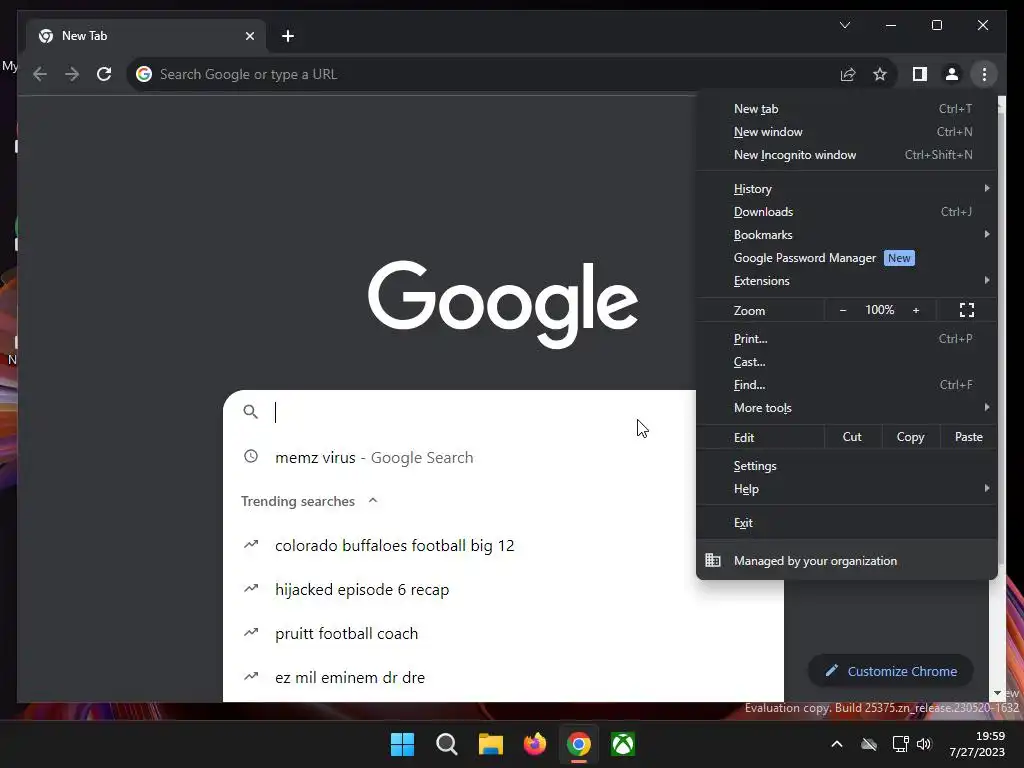This screenshot has height=768, width=1024.
Task: Choose Print from the menu
Action: tap(847, 339)
